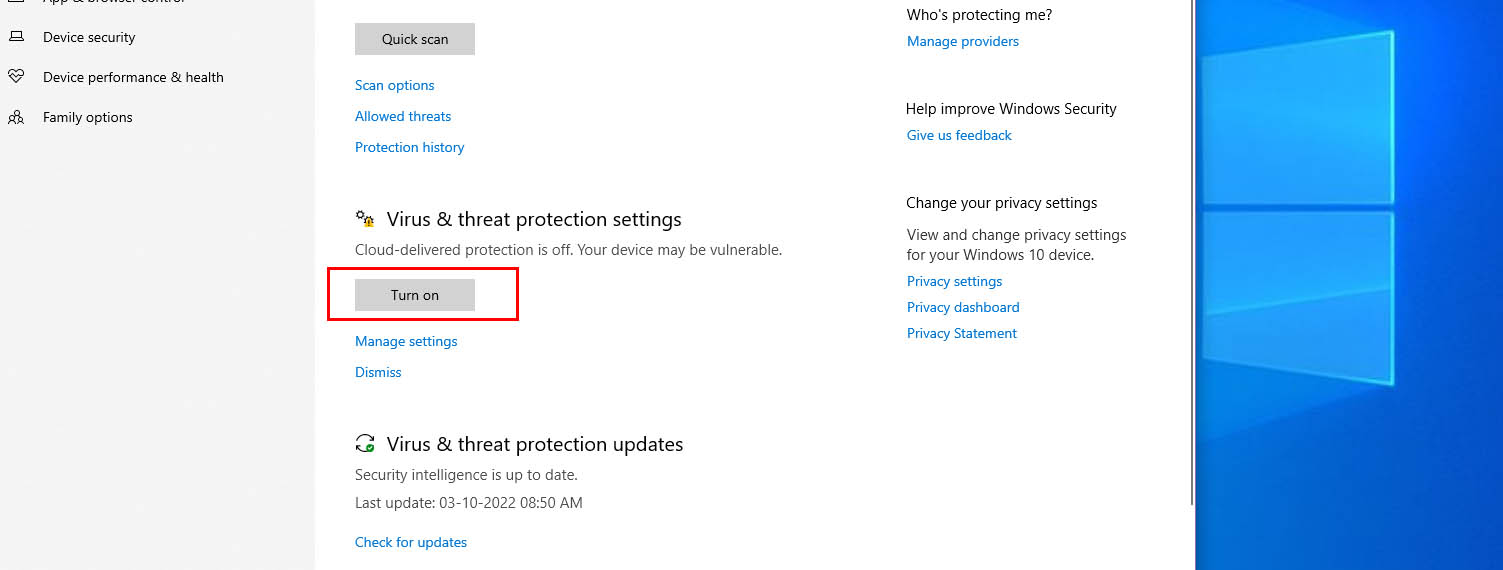Open Scan options link

pyautogui.click(x=394, y=85)
